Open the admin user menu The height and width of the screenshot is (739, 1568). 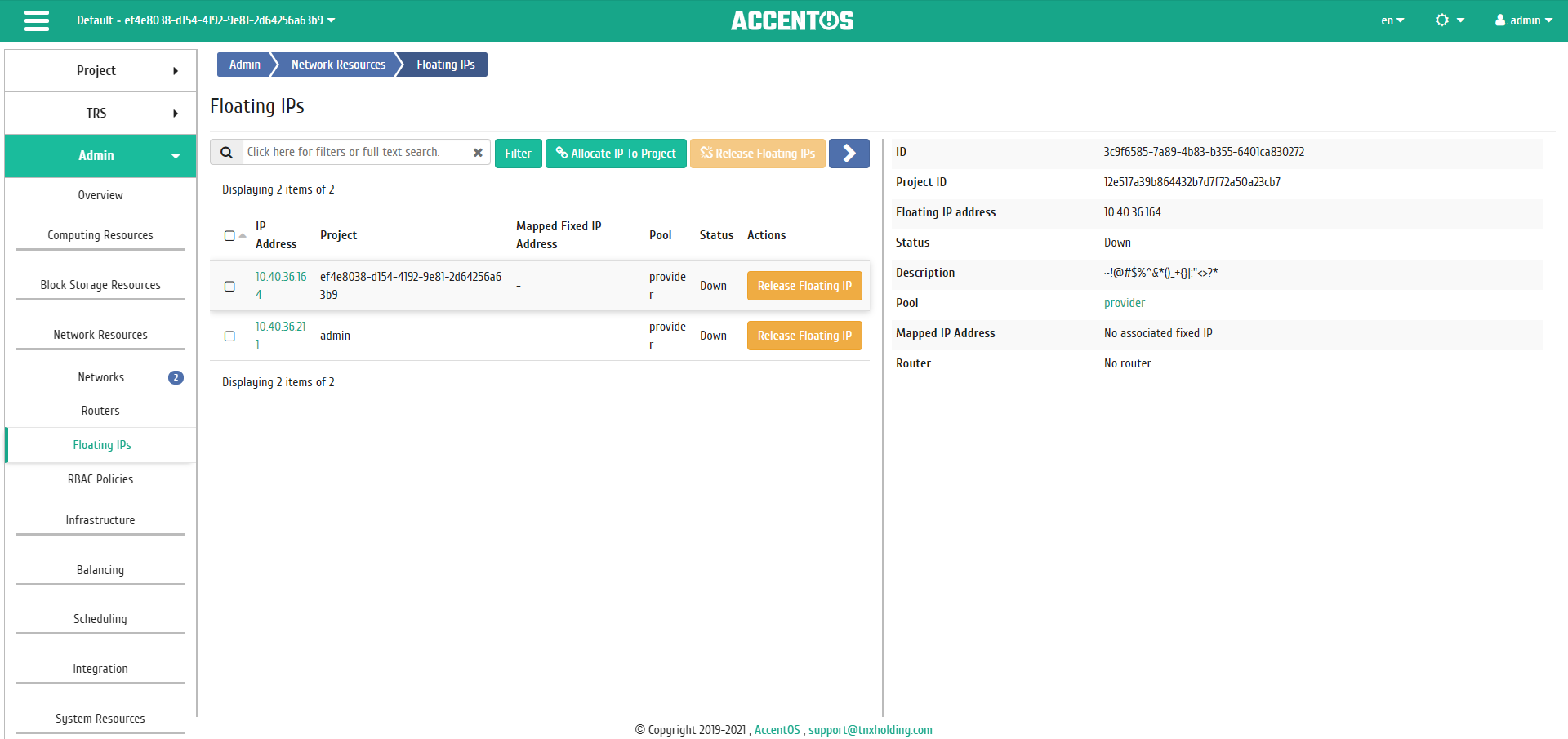point(1524,20)
